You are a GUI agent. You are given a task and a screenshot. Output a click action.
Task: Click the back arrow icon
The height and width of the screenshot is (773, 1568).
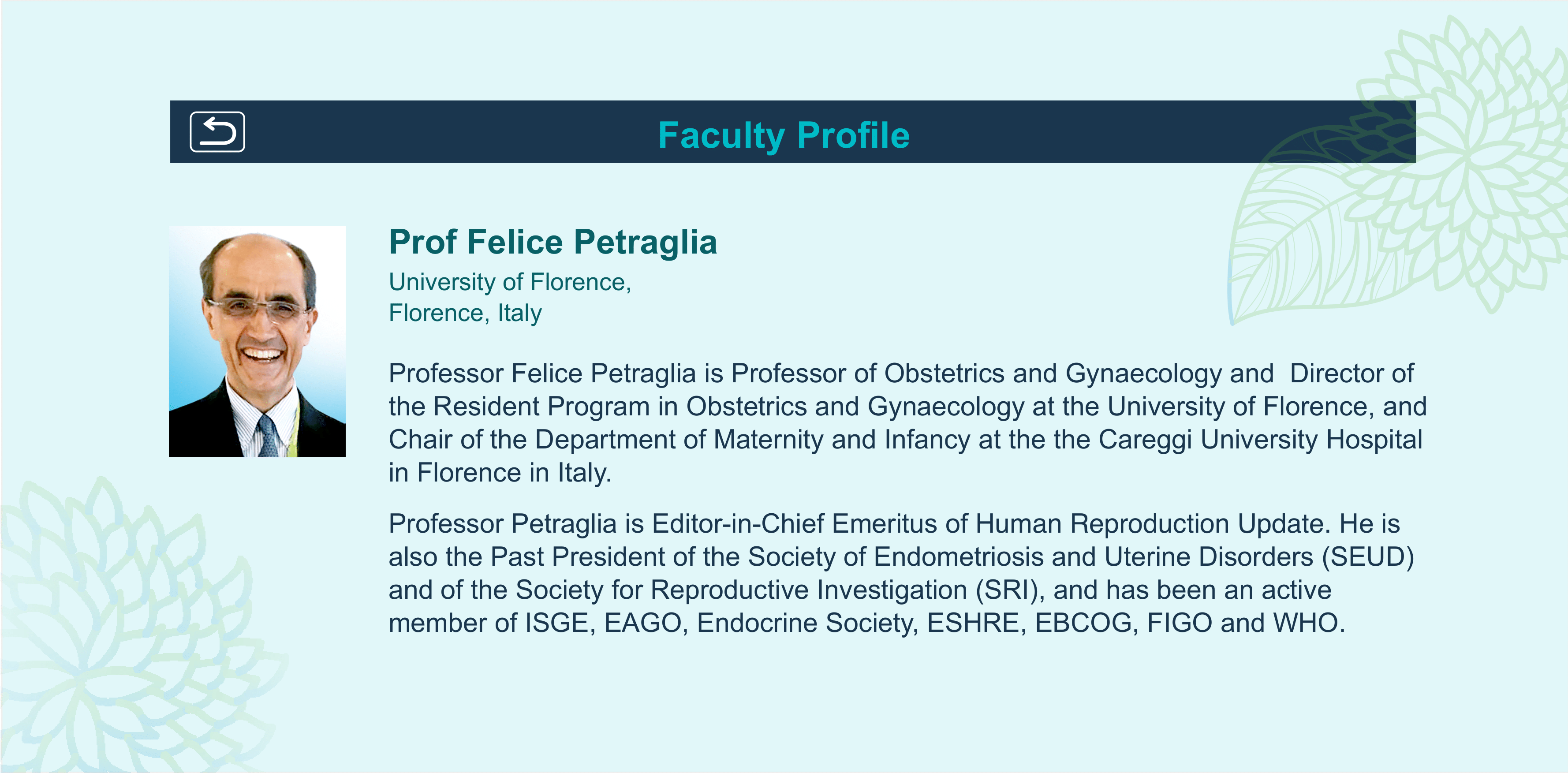click(x=217, y=131)
